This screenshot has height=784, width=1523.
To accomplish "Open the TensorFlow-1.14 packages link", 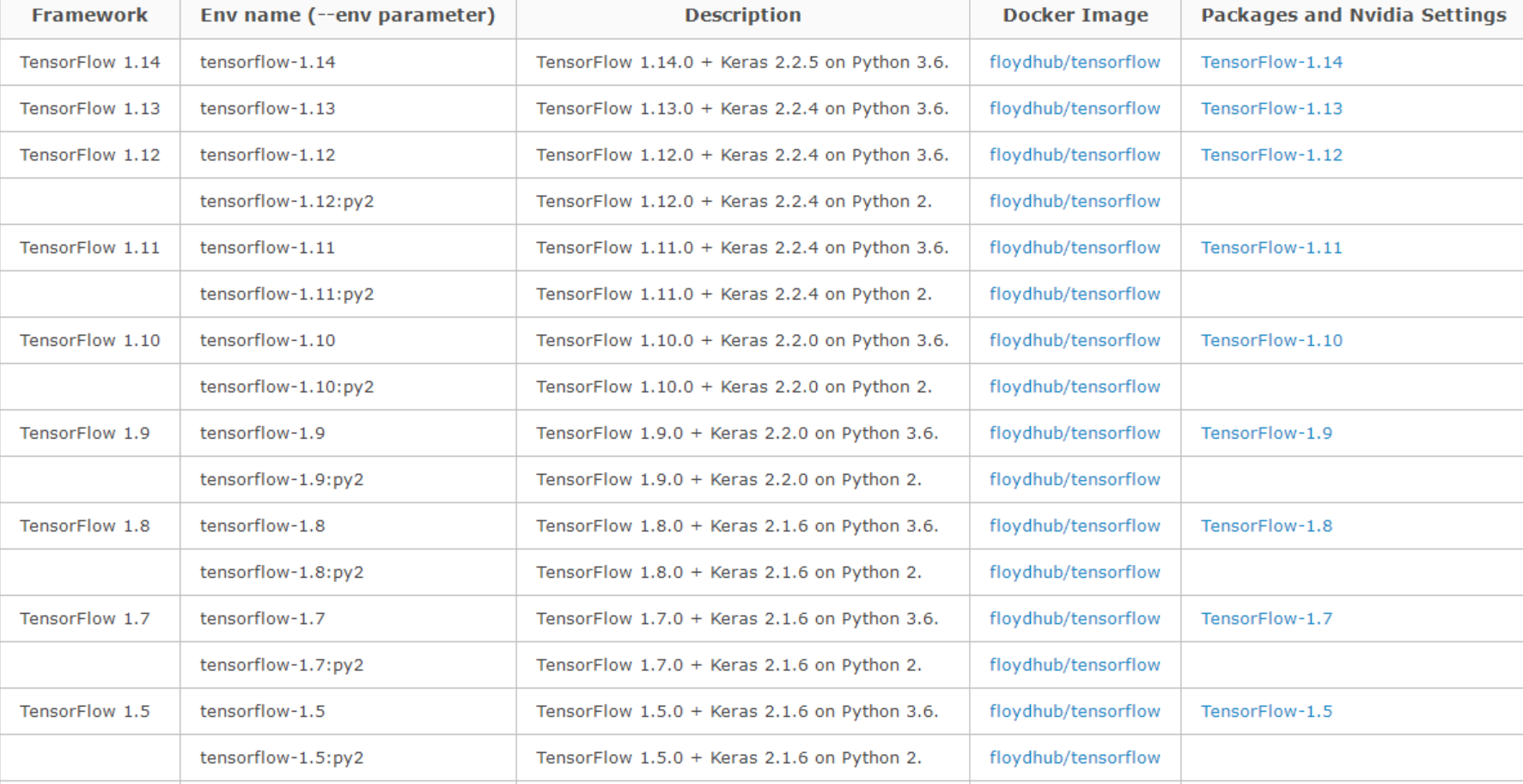I will tap(1271, 62).
